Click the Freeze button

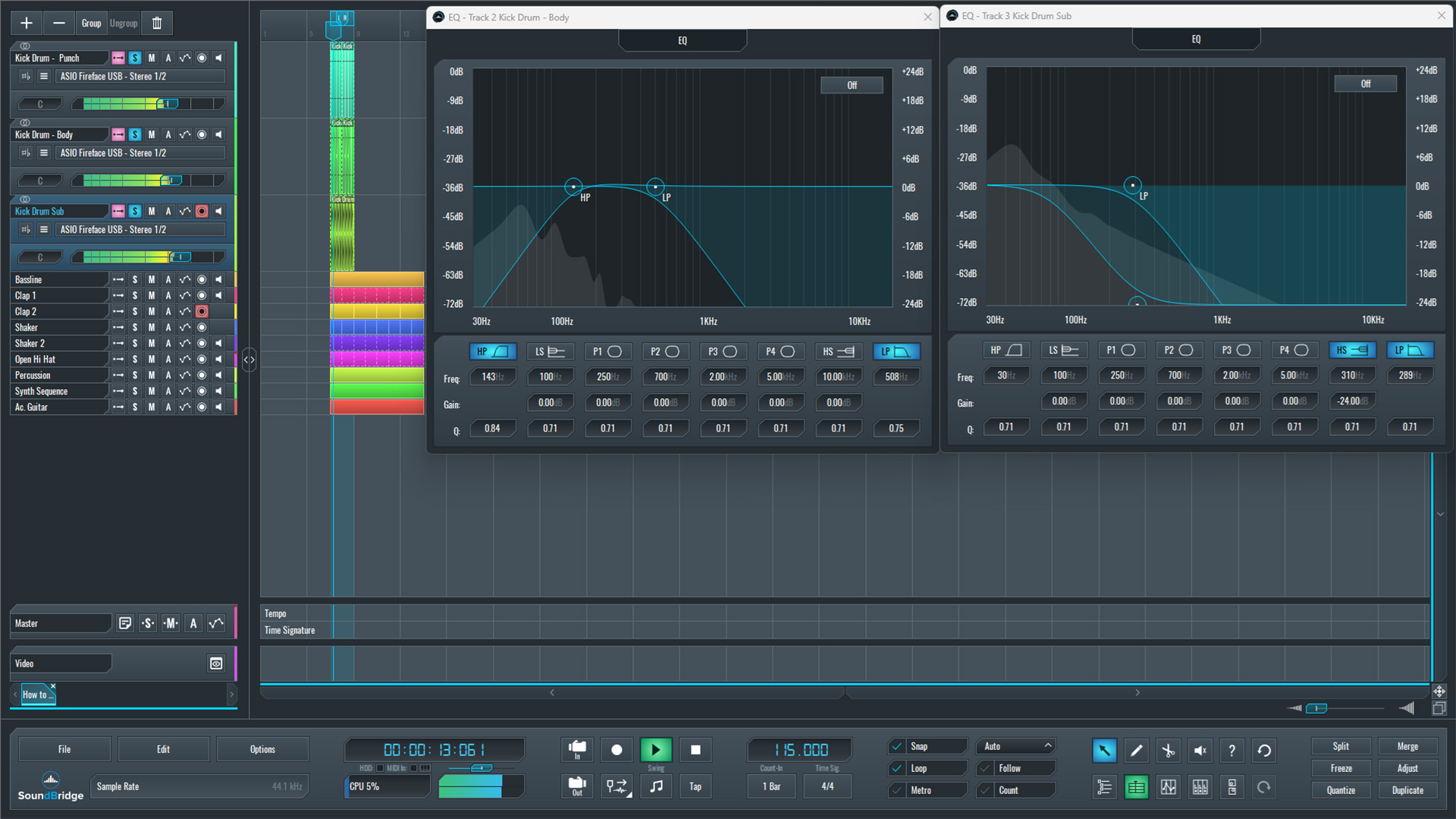[1341, 768]
